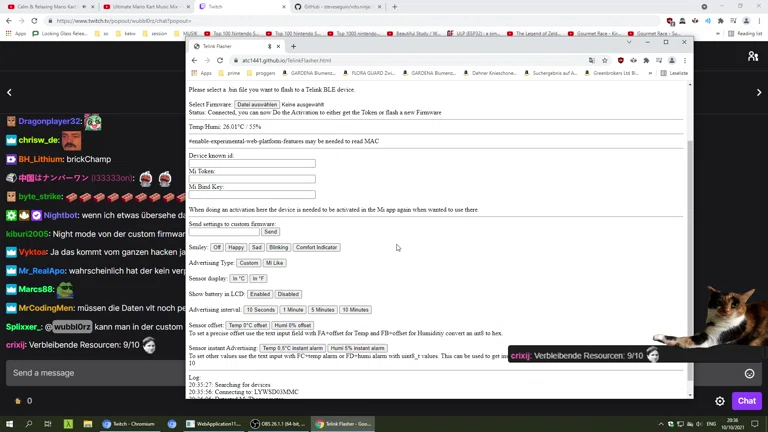Image resolution: width=768 pixels, height=432 pixels.
Task: Select Mi Like advertising type
Action: click(x=274, y=263)
